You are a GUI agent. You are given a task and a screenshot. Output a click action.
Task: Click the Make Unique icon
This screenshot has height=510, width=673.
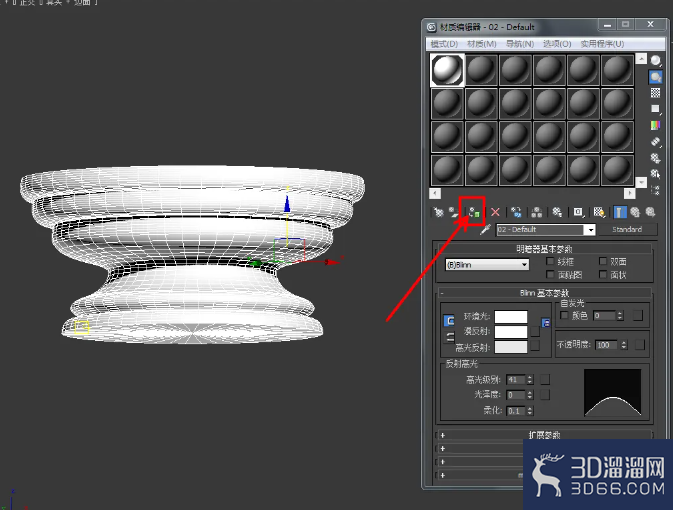[537, 212]
